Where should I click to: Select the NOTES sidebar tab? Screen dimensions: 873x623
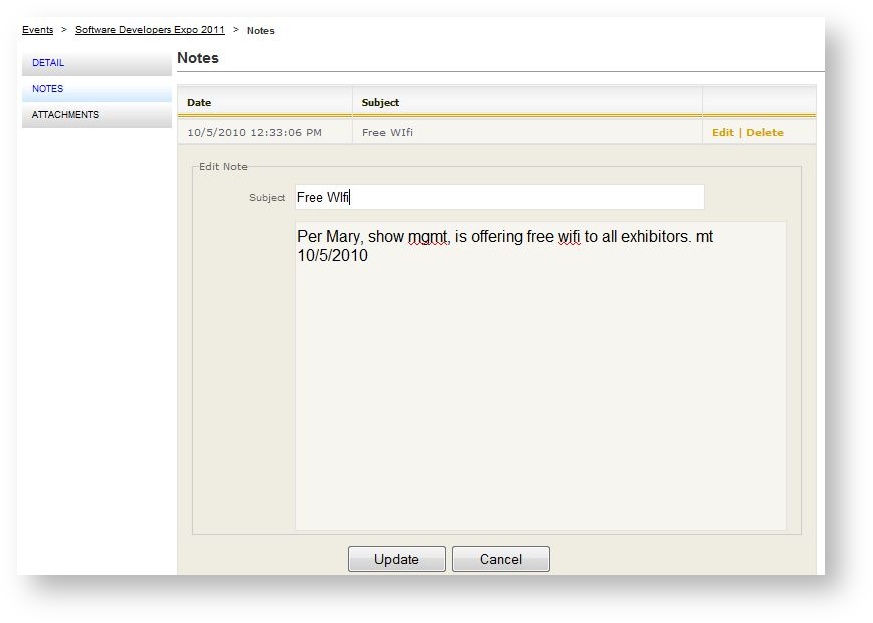(x=48, y=89)
